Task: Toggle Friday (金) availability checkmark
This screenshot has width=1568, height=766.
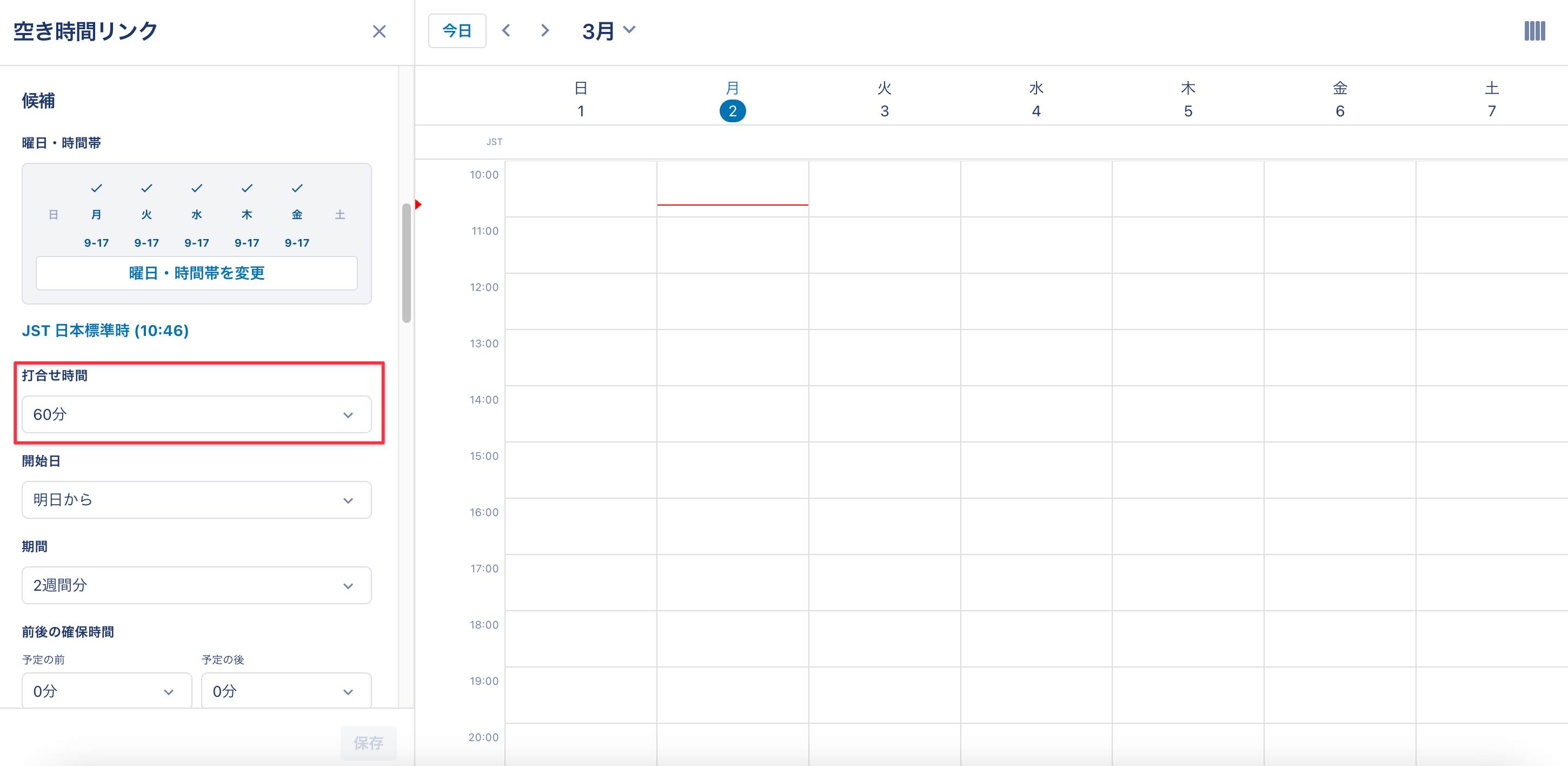Action: pos(297,189)
